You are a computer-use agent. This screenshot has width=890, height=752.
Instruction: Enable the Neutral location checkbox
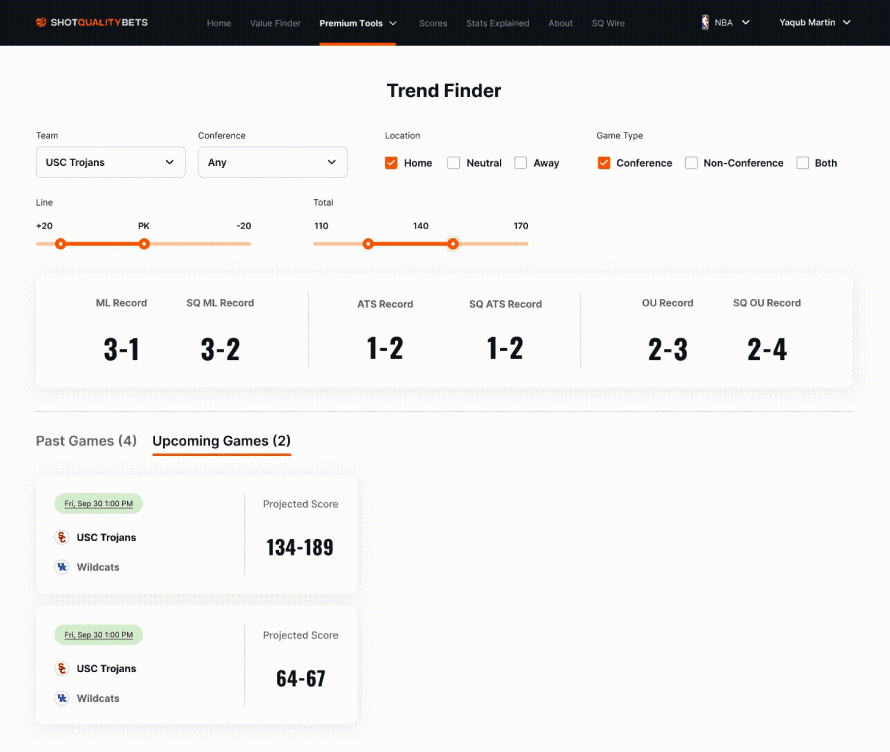click(454, 163)
